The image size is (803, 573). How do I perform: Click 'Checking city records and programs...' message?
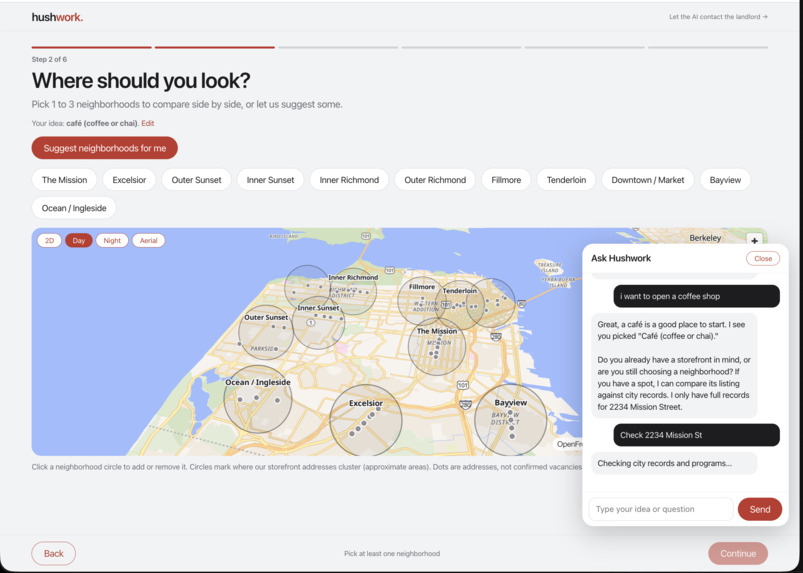(674, 463)
